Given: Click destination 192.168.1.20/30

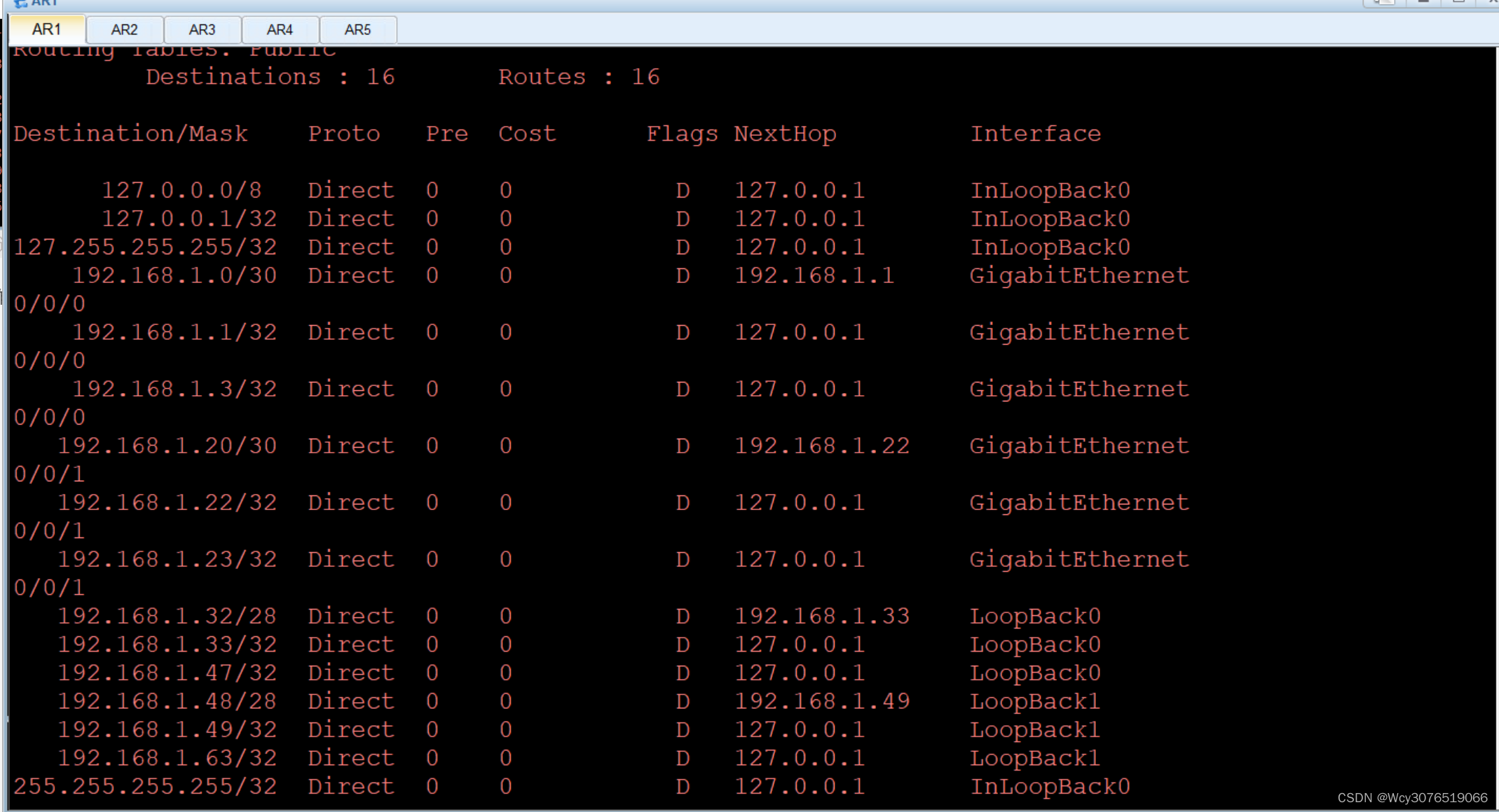Looking at the screenshot, I should tap(167, 446).
